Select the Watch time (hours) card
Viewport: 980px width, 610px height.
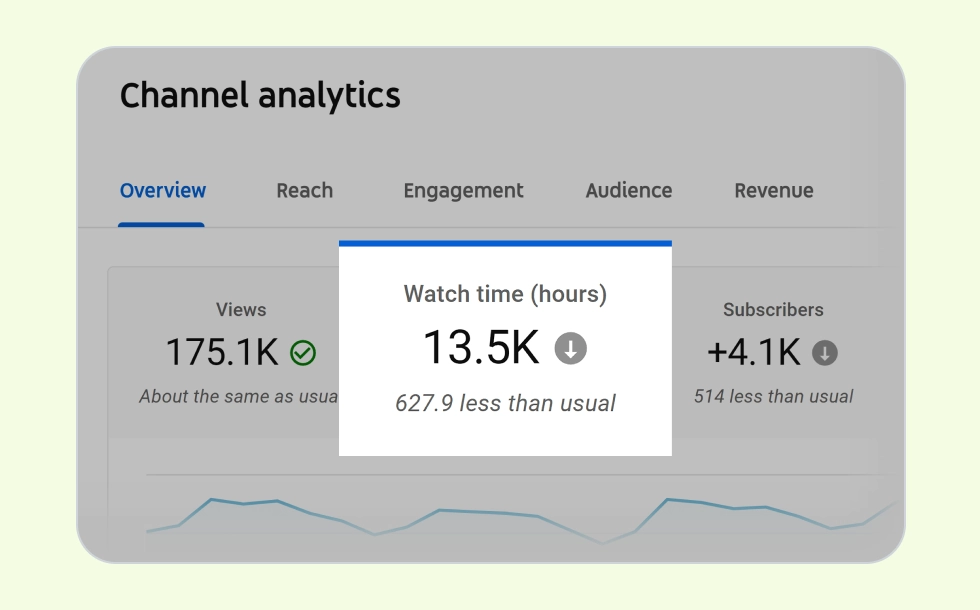pos(505,348)
